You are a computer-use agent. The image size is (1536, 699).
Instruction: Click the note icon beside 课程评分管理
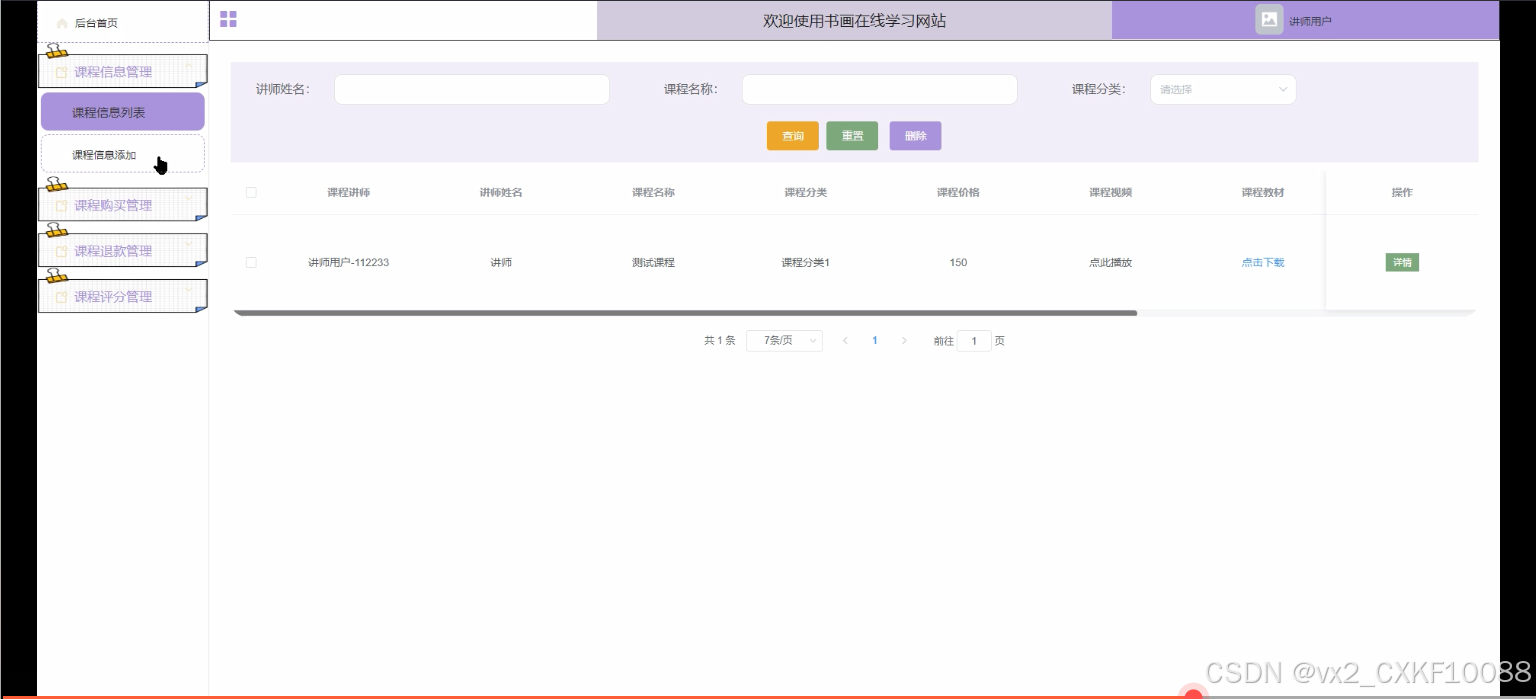coord(62,297)
